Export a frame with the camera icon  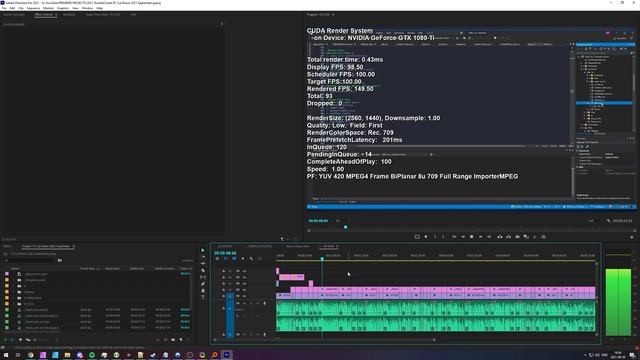pos(518,237)
